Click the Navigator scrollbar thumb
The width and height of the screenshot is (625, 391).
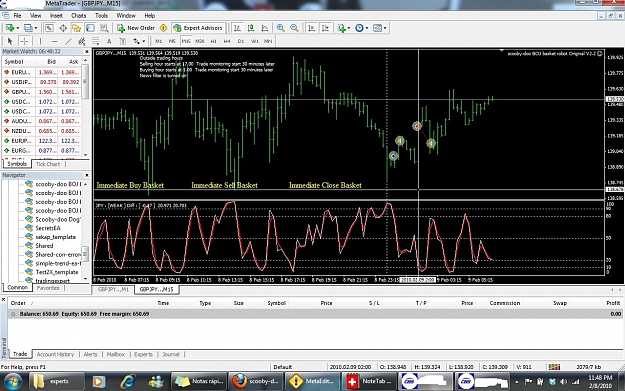pos(85,253)
